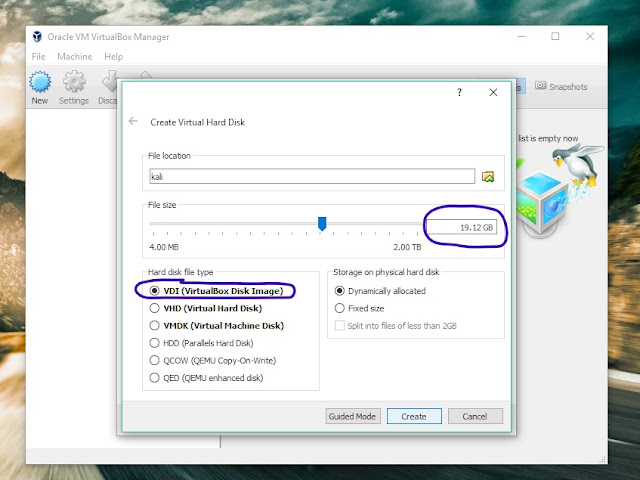The height and width of the screenshot is (480, 640).
Task: Close the Create Virtual Hard Disk dialog
Action: pyautogui.click(x=493, y=92)
